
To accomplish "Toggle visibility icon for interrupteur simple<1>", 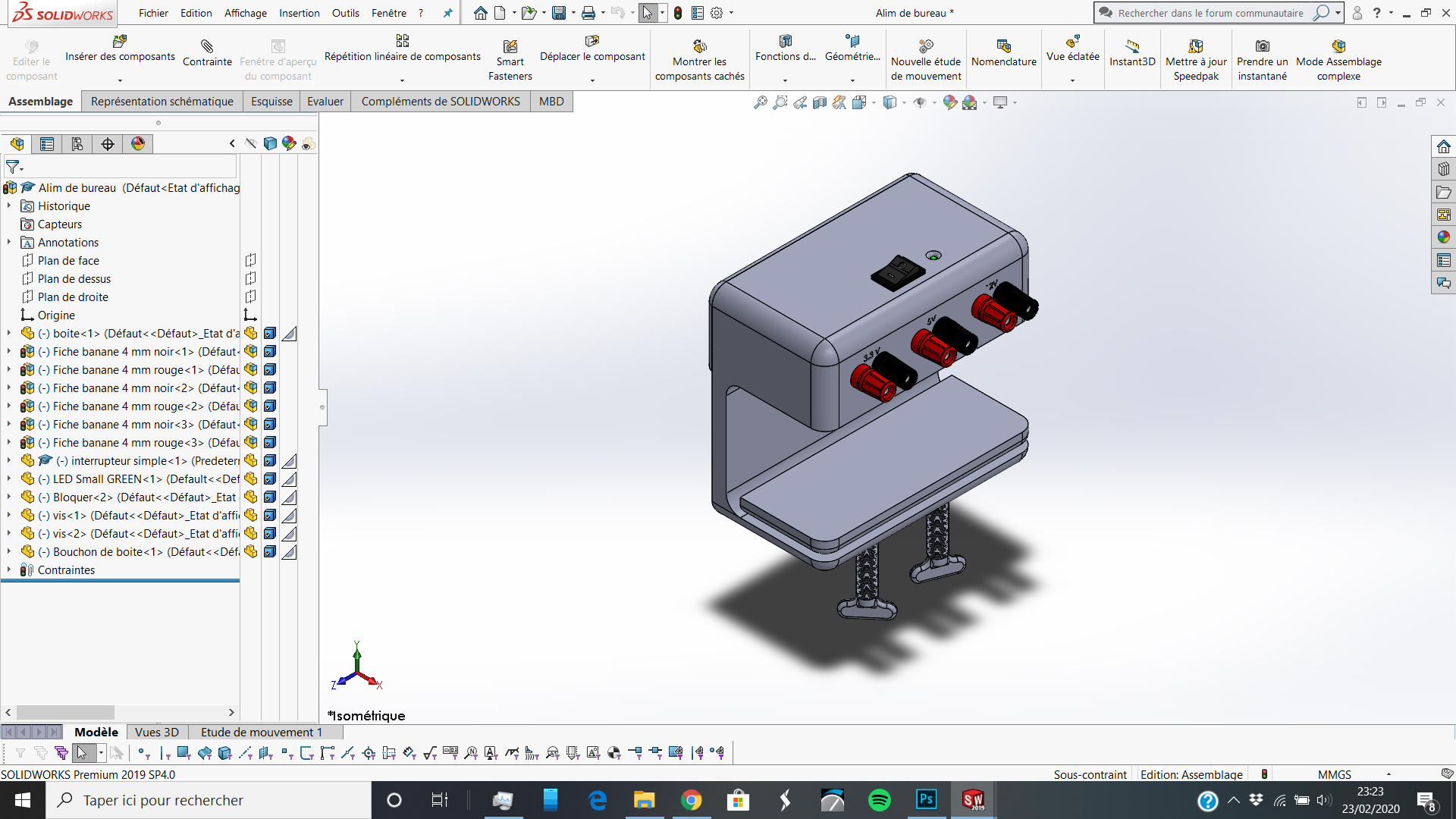I will point(251,461).
